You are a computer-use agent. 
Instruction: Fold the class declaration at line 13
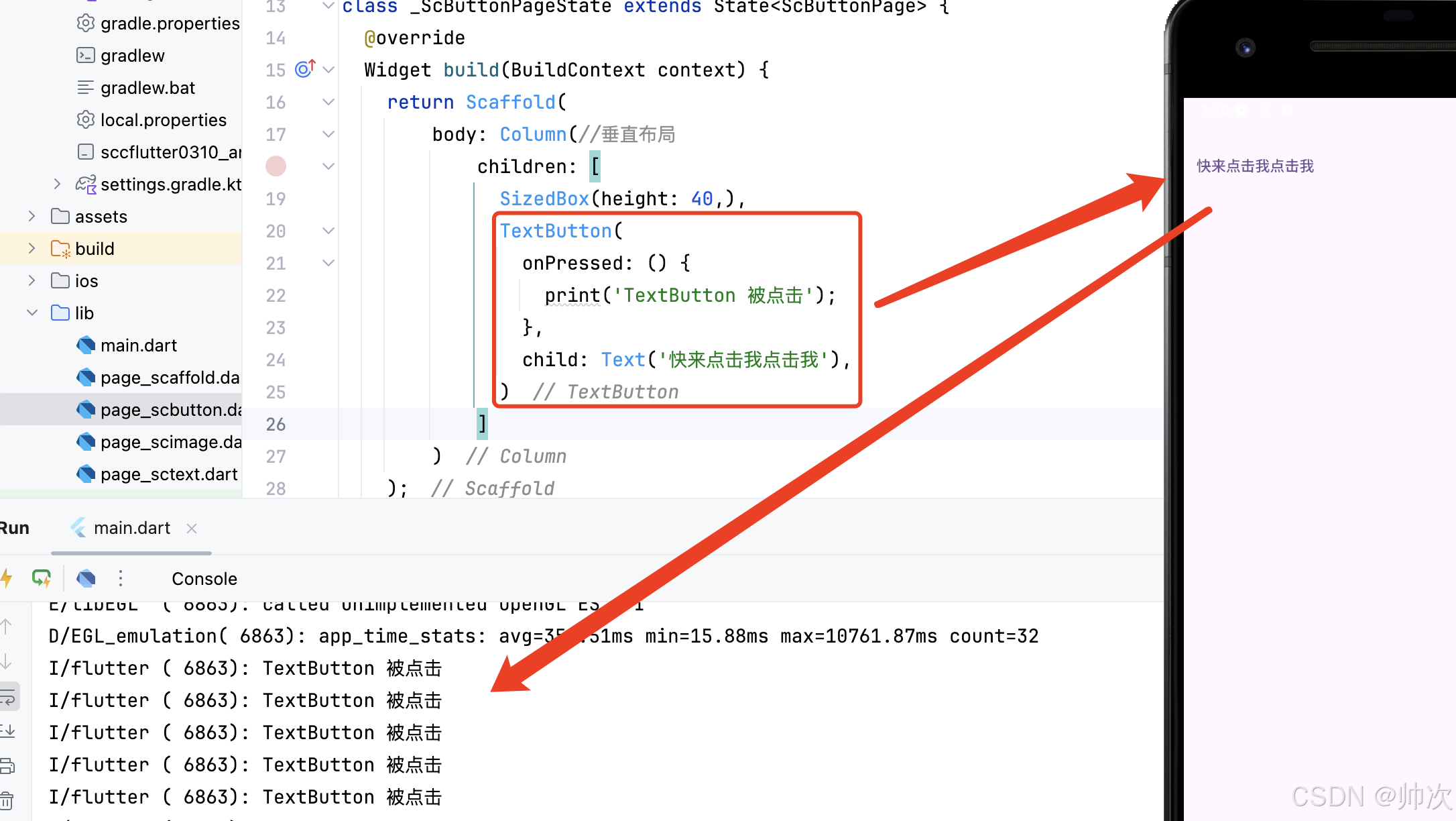click(x=328, y=6)
